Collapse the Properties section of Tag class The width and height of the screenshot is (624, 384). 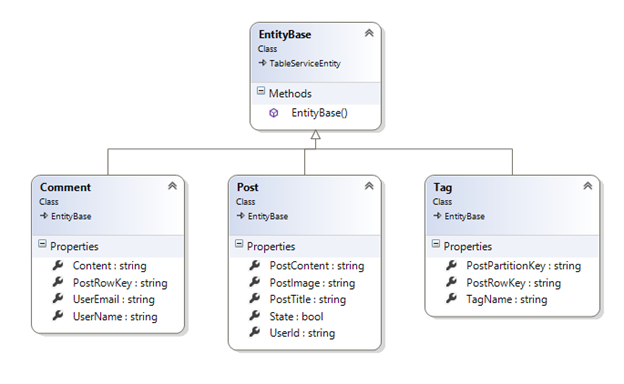[x=436, y=244]
